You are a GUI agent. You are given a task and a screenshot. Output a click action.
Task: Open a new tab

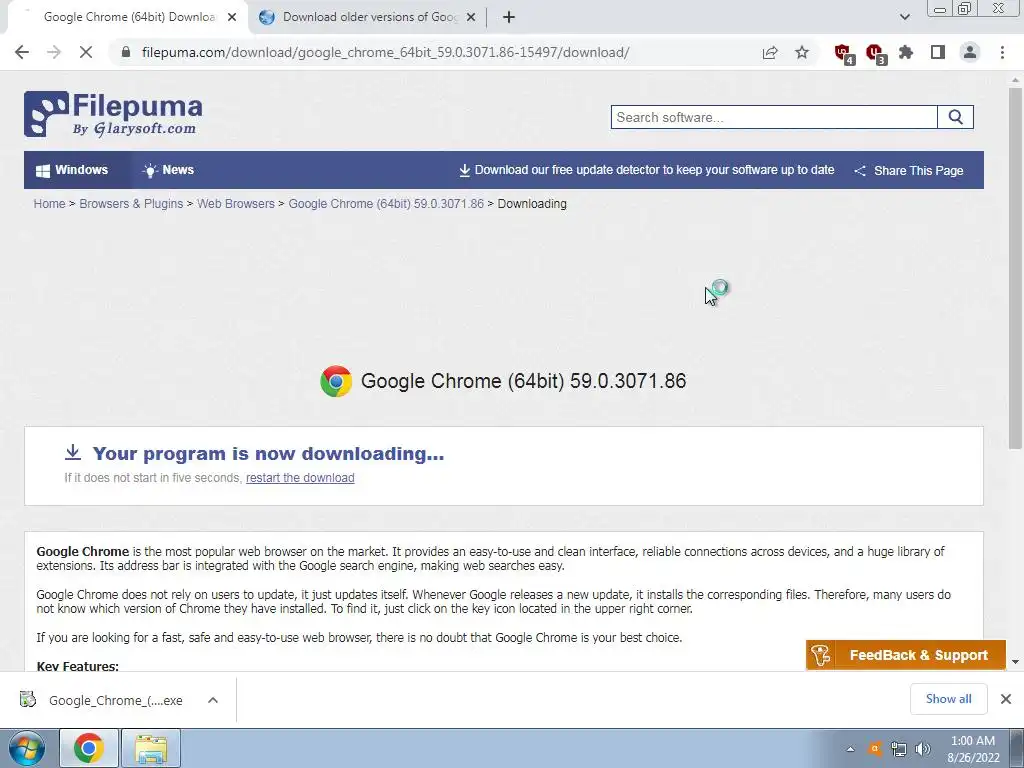pyautogui.click(x=509, y=18)
